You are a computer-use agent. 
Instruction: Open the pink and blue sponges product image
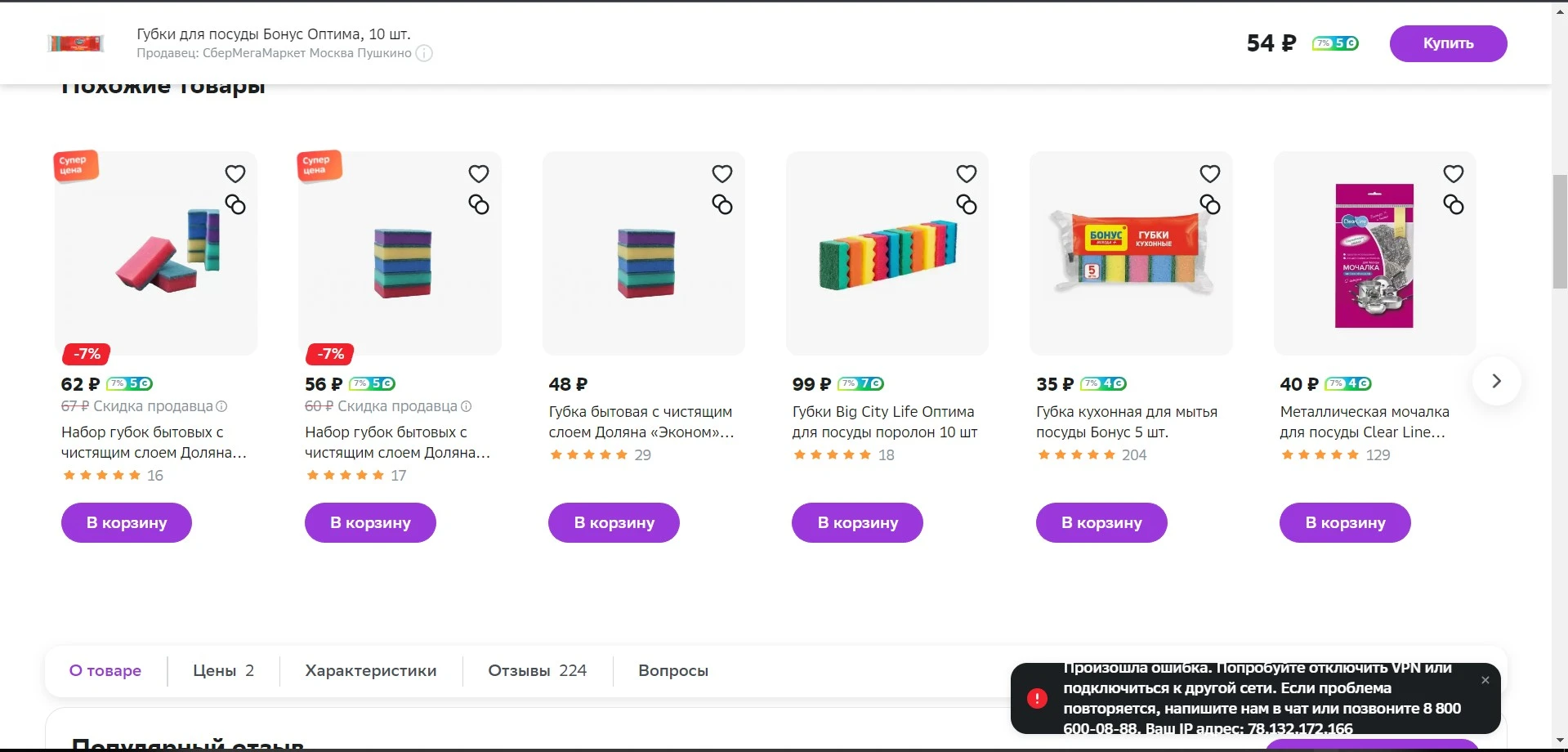[x=156, y=253]
